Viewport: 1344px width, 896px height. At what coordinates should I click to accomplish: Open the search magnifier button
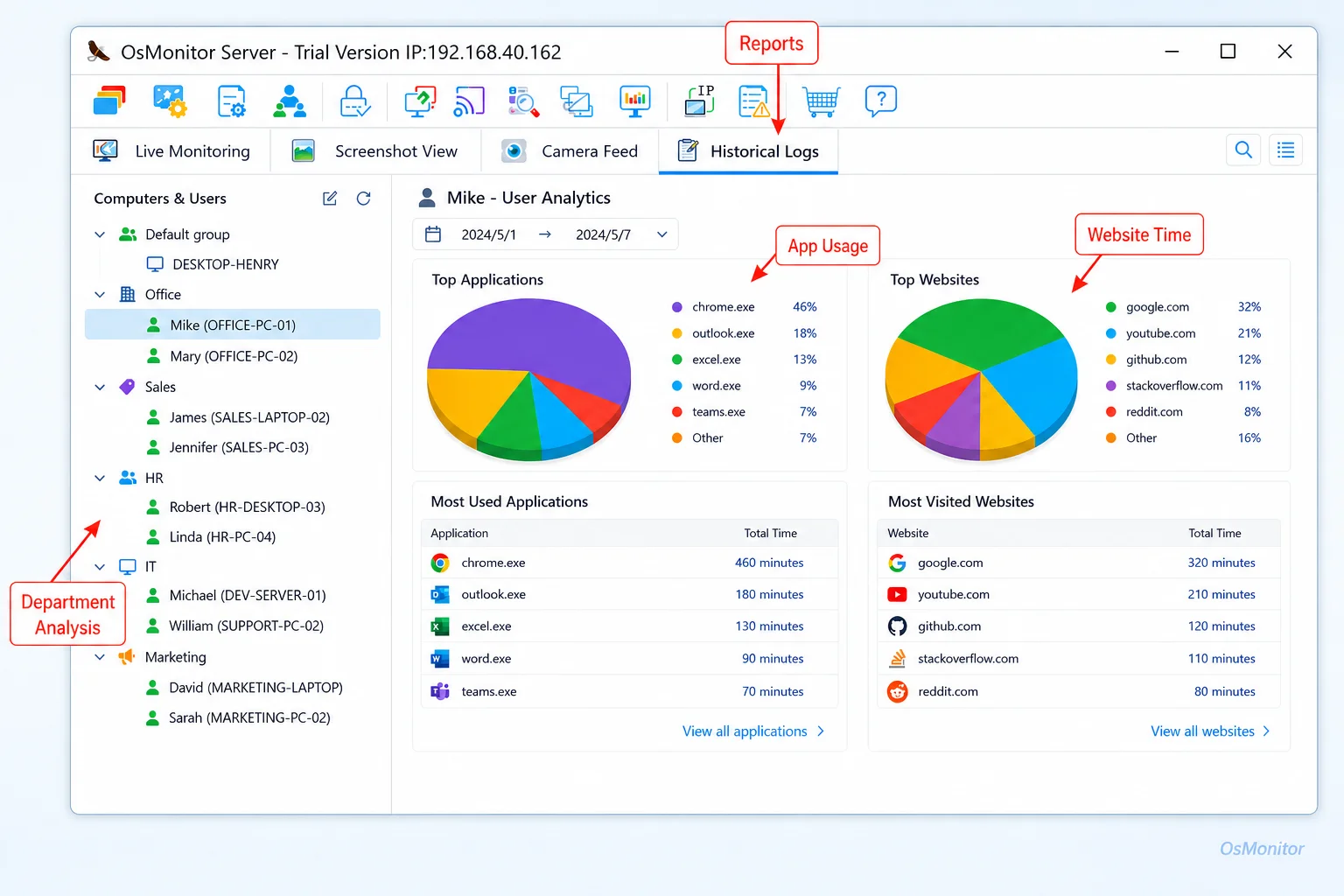(1243, 150)
